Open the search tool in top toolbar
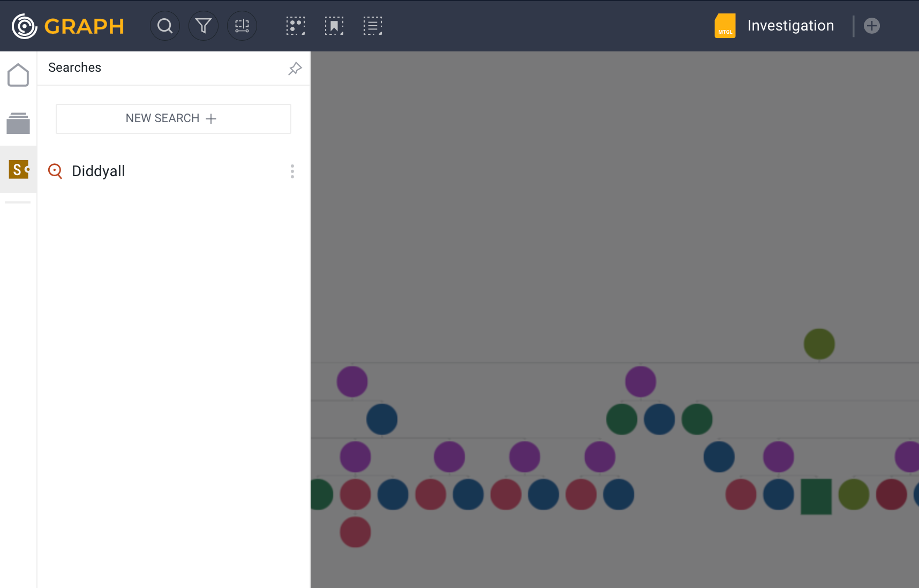The width and height of the screenshot is (920, 588). point(165,26)
